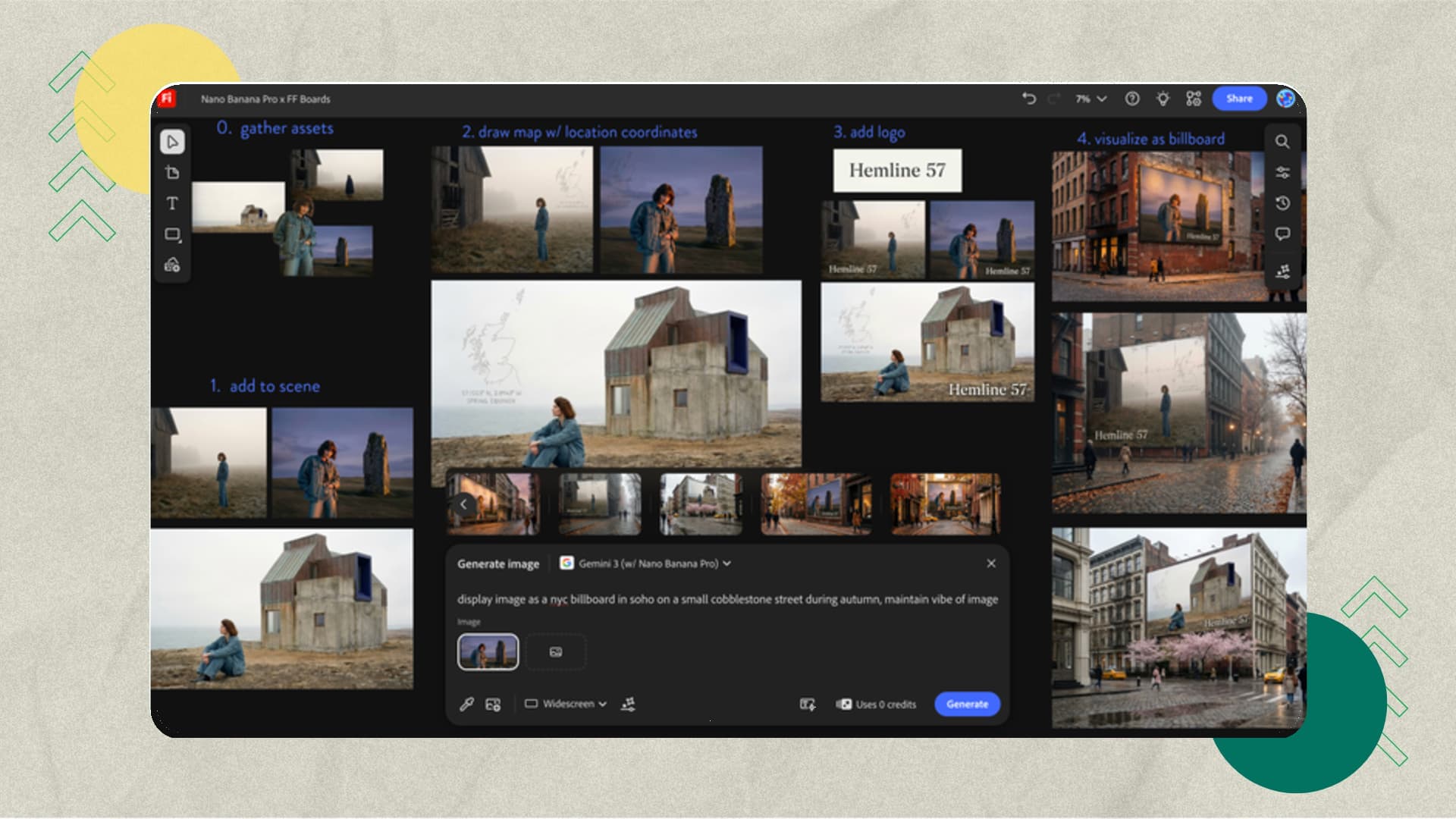Viewport: 1456px width, 819px height.
Task: Click the search magnifier icon
Action: pos(1282,142)
